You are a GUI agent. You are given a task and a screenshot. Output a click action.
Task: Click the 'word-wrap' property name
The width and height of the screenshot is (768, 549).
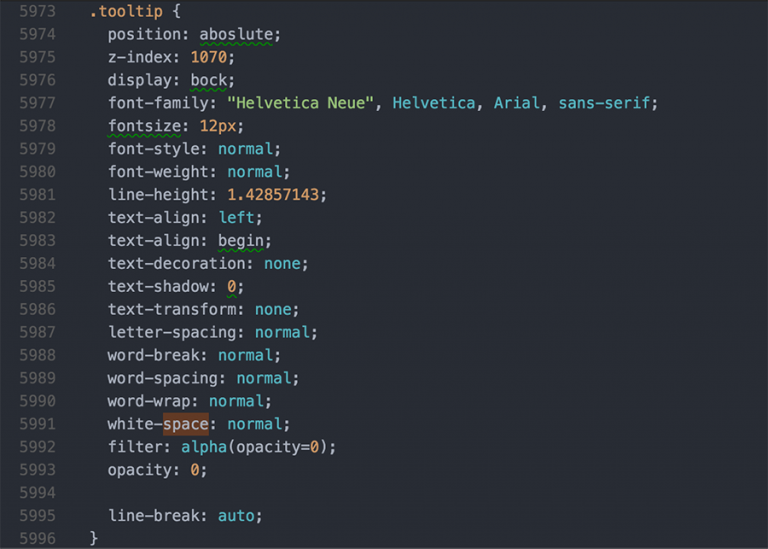pos(149,401)
